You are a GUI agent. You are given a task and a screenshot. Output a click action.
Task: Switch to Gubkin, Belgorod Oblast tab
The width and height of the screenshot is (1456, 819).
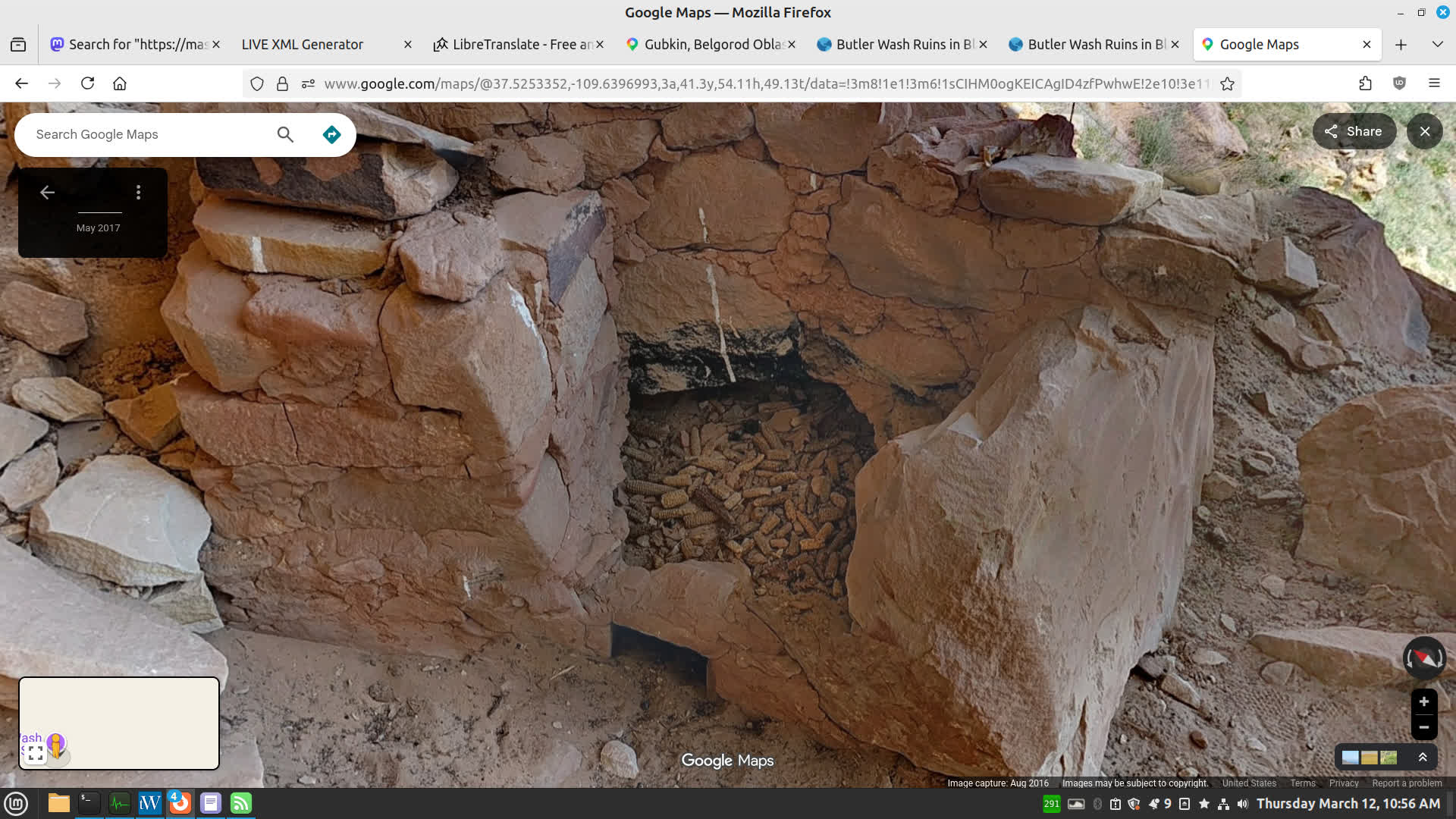coord(711,45)
